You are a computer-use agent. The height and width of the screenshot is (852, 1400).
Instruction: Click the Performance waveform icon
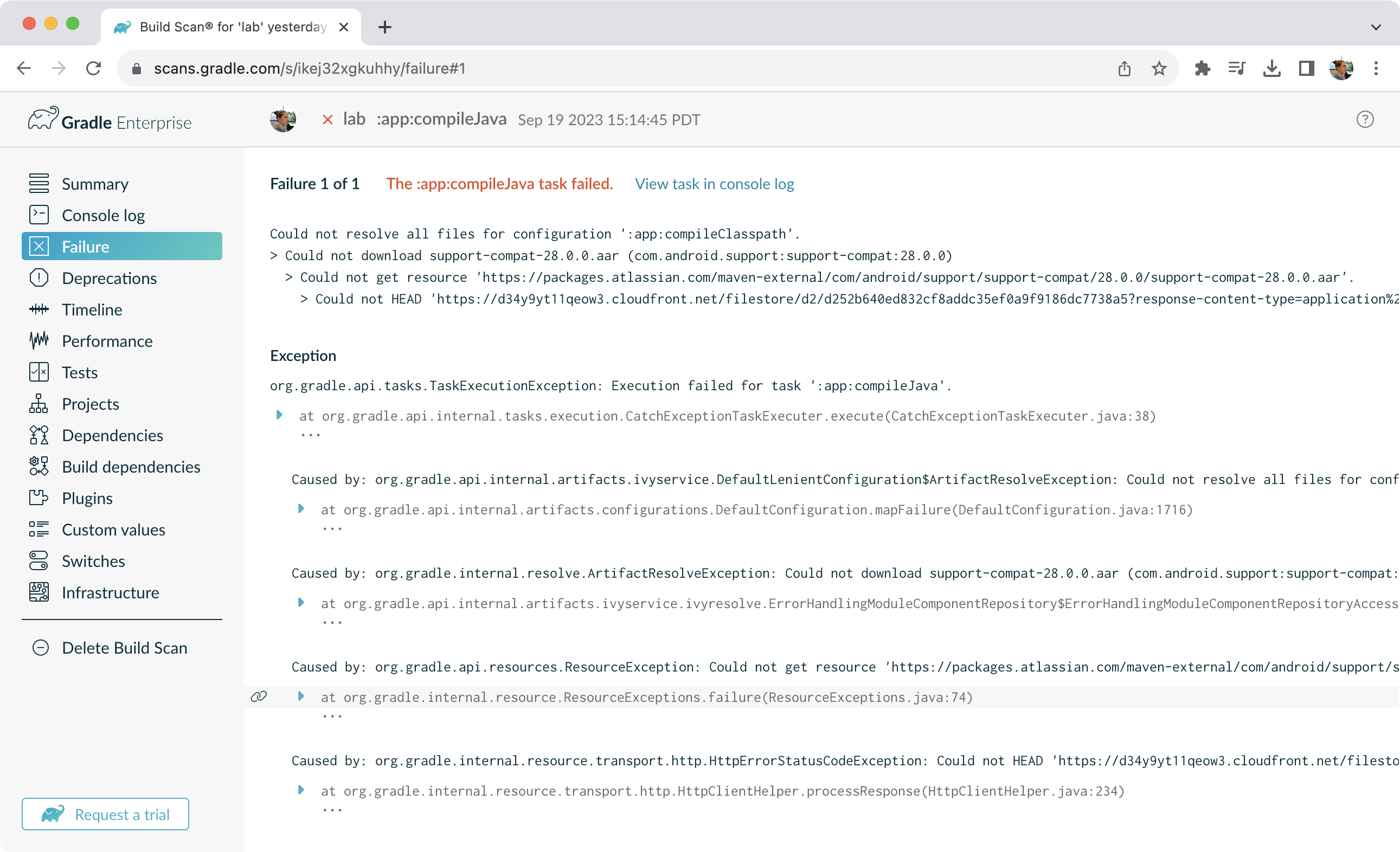(38, 340)
